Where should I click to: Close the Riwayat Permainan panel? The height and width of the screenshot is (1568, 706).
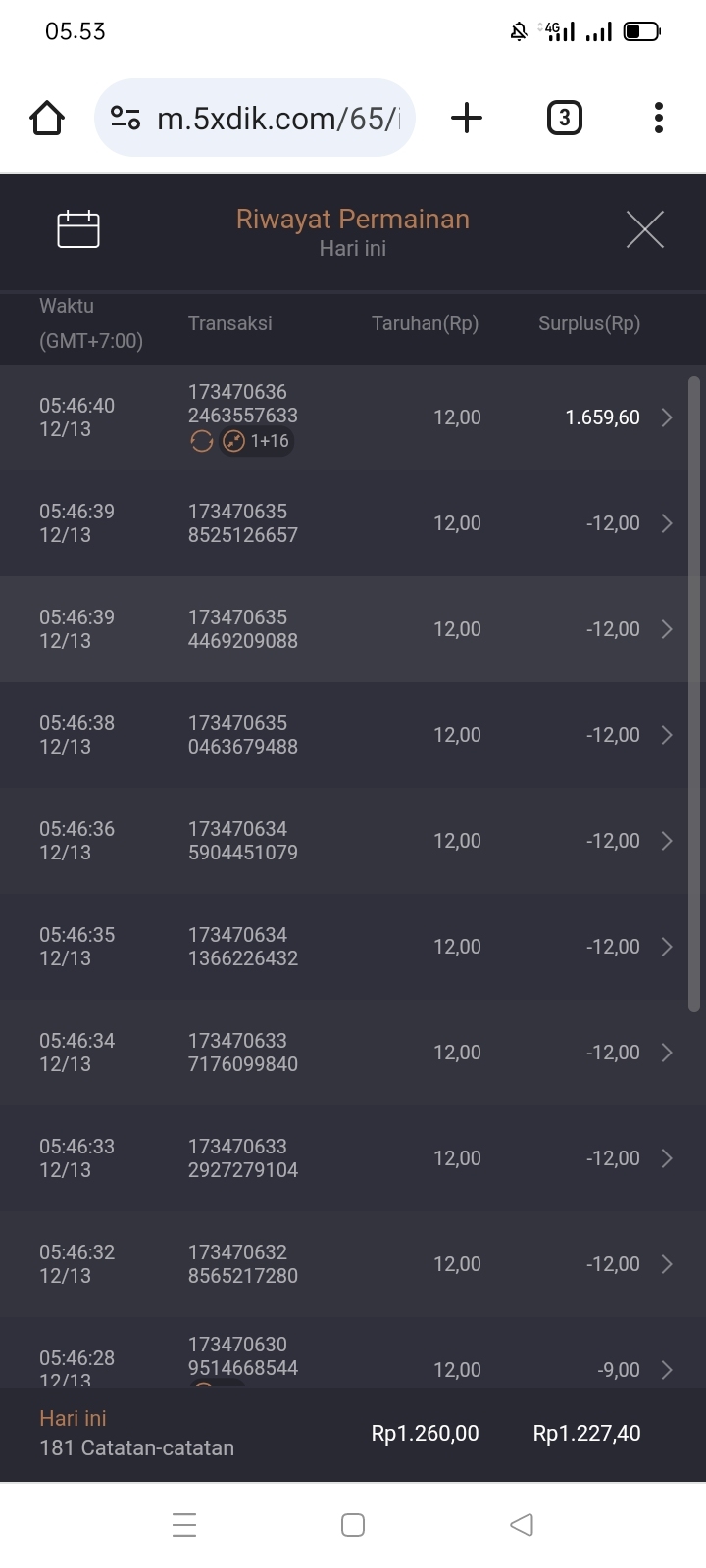click(x=644, y=229)
